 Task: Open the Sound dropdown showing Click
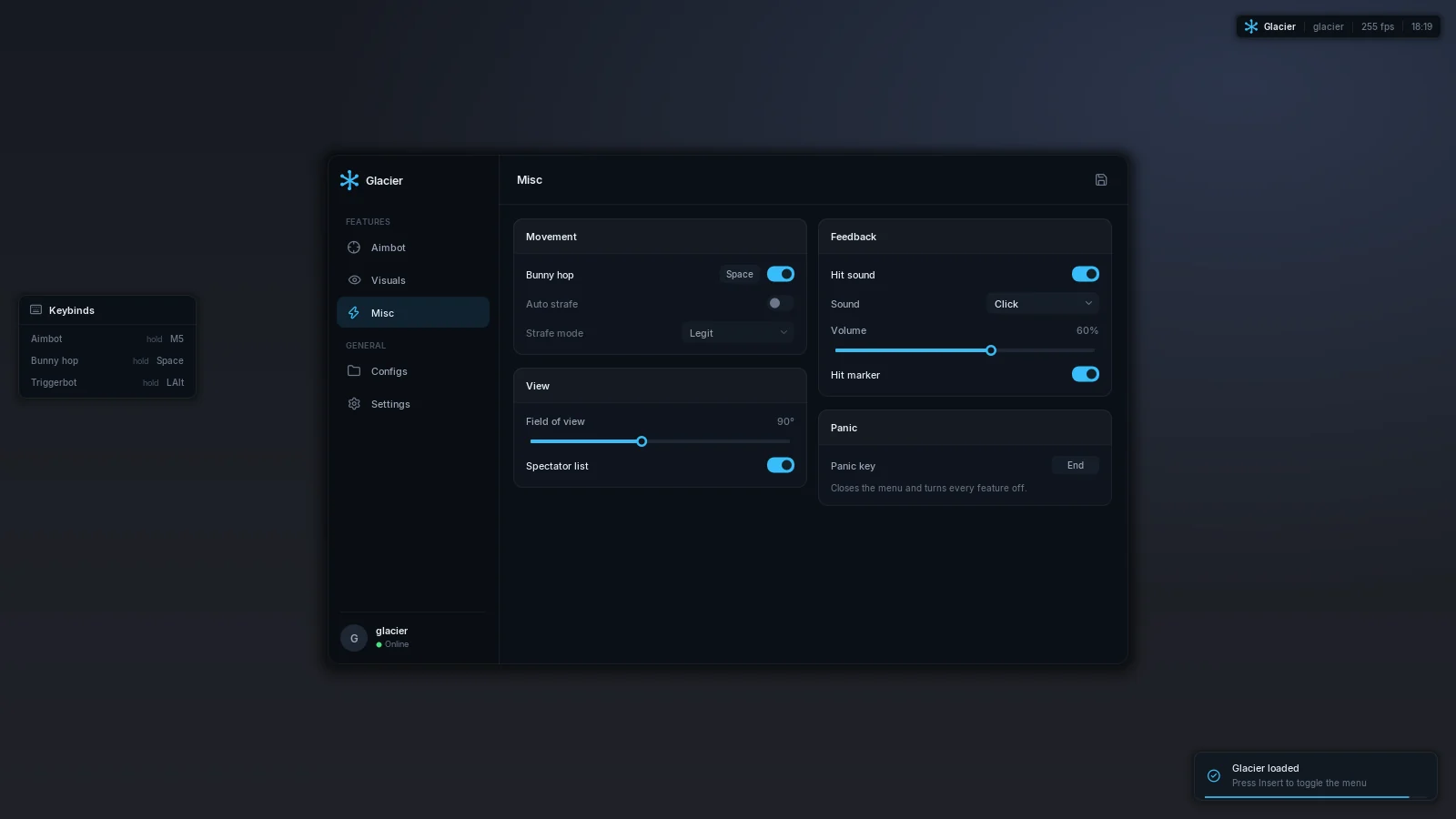pos(1043,304)
